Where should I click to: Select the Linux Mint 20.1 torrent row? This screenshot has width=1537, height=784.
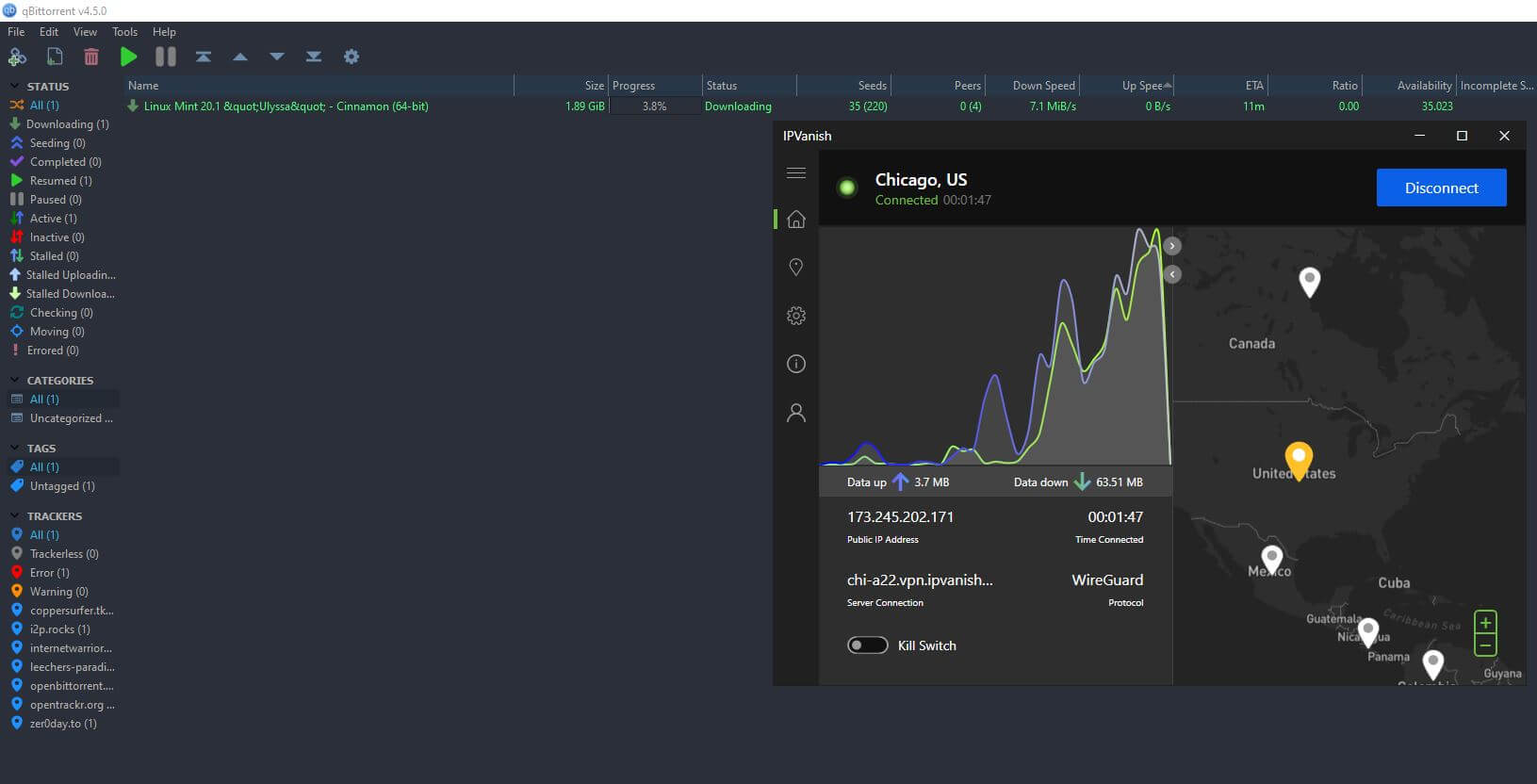tap(829, 106)
